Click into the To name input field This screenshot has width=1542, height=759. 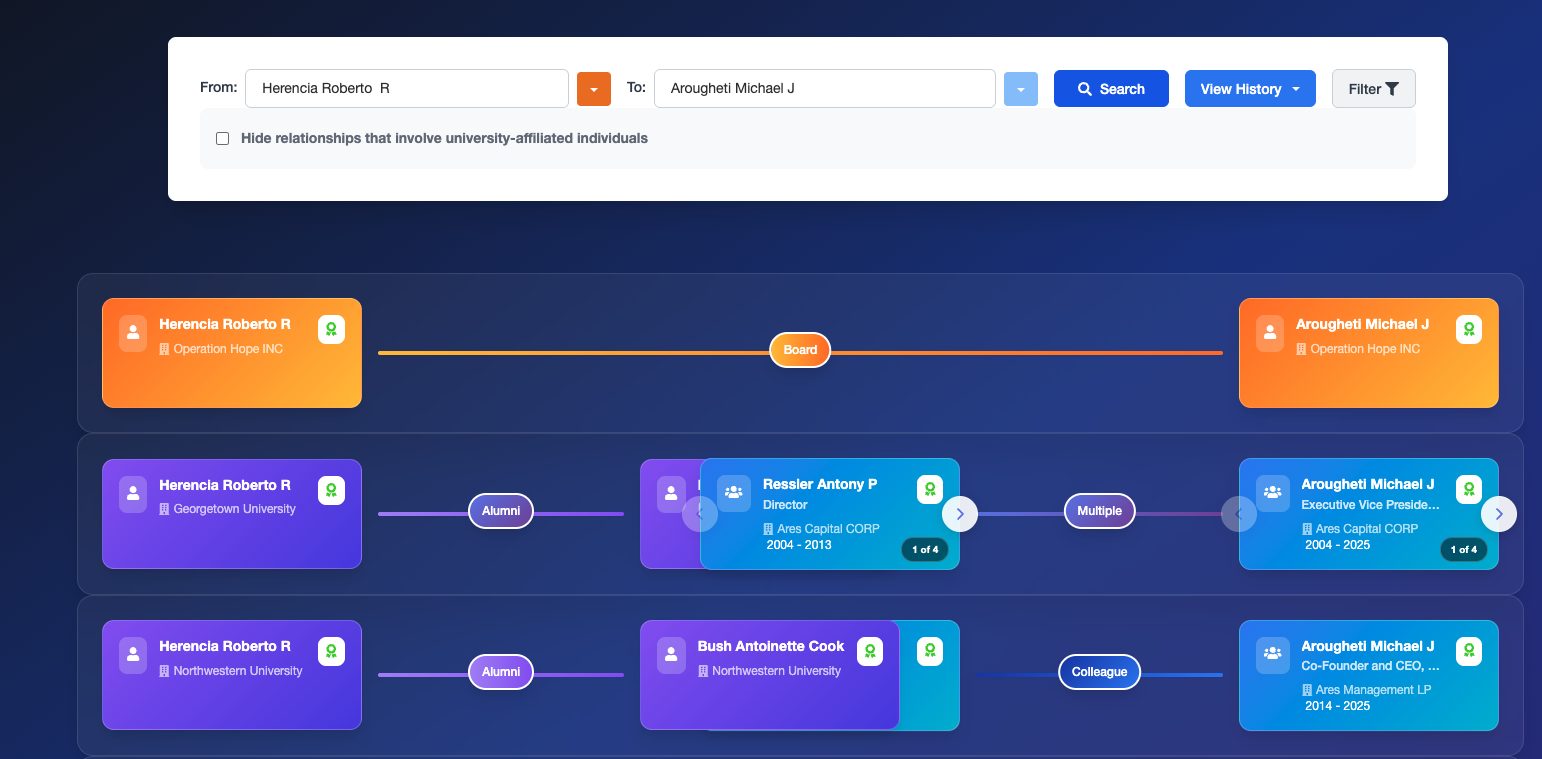click(825, 88)
